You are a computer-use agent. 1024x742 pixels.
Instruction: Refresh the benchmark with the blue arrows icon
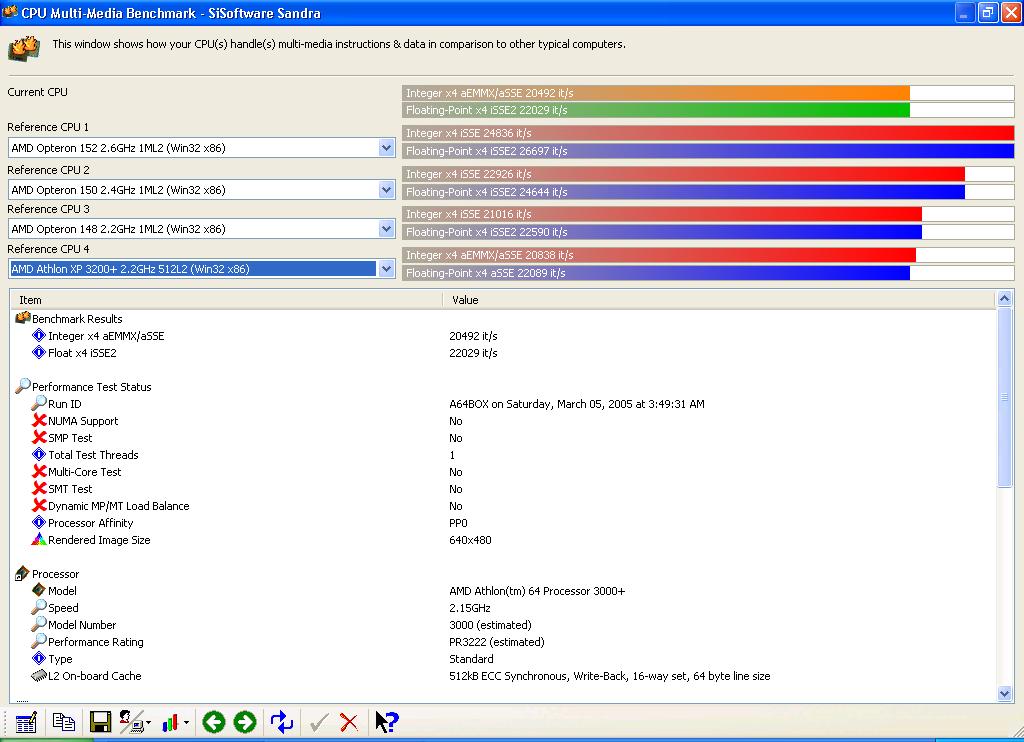282,722
